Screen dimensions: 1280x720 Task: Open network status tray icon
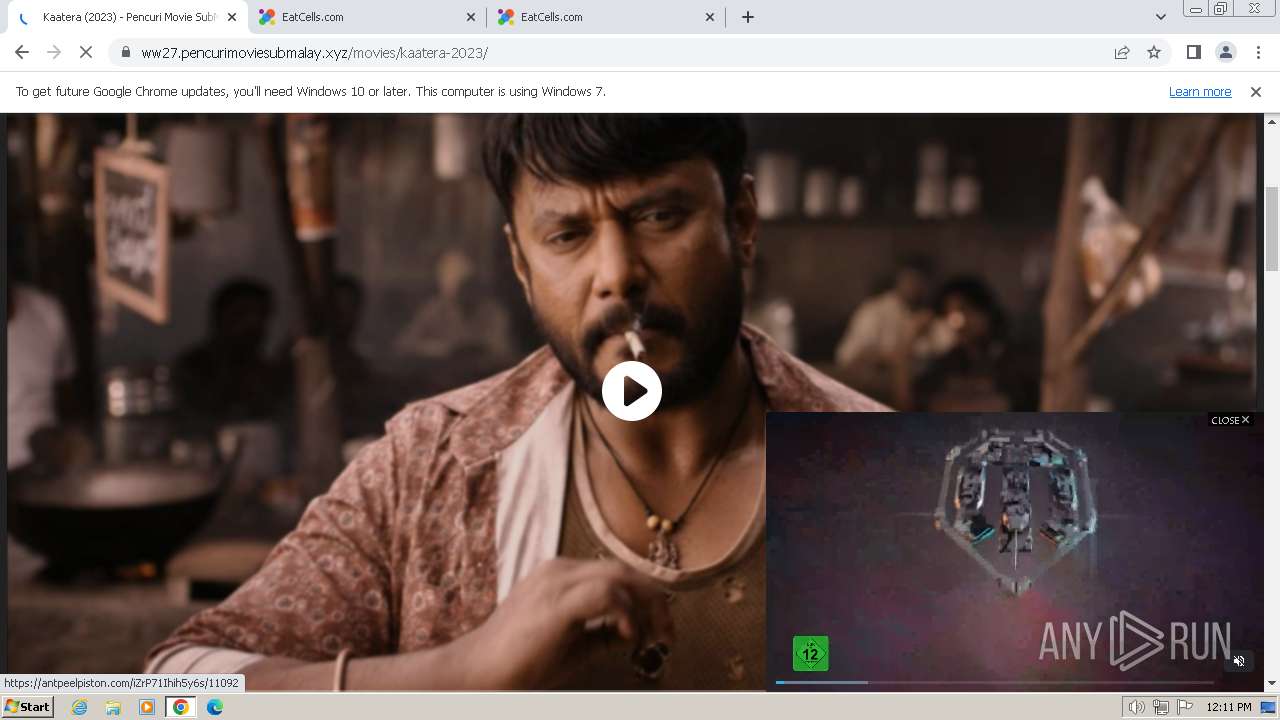(x=1161, y=707)
